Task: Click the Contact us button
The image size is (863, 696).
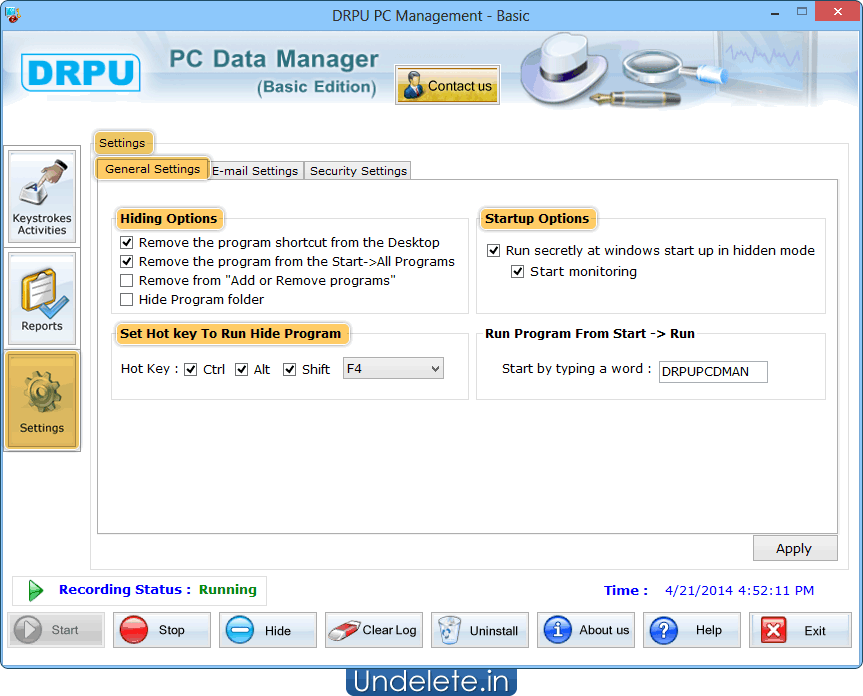Action: [x=447, y=85]
